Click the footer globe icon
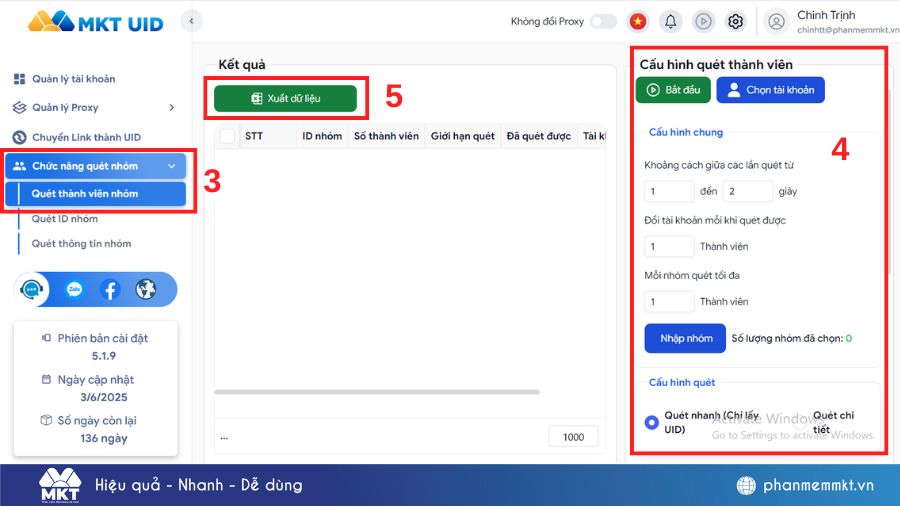Screen dimensions: 900x506 (746, 485)
